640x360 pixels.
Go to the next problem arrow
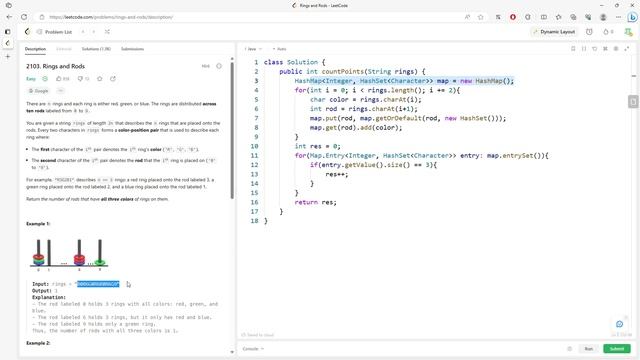click(x=94, y=32)
